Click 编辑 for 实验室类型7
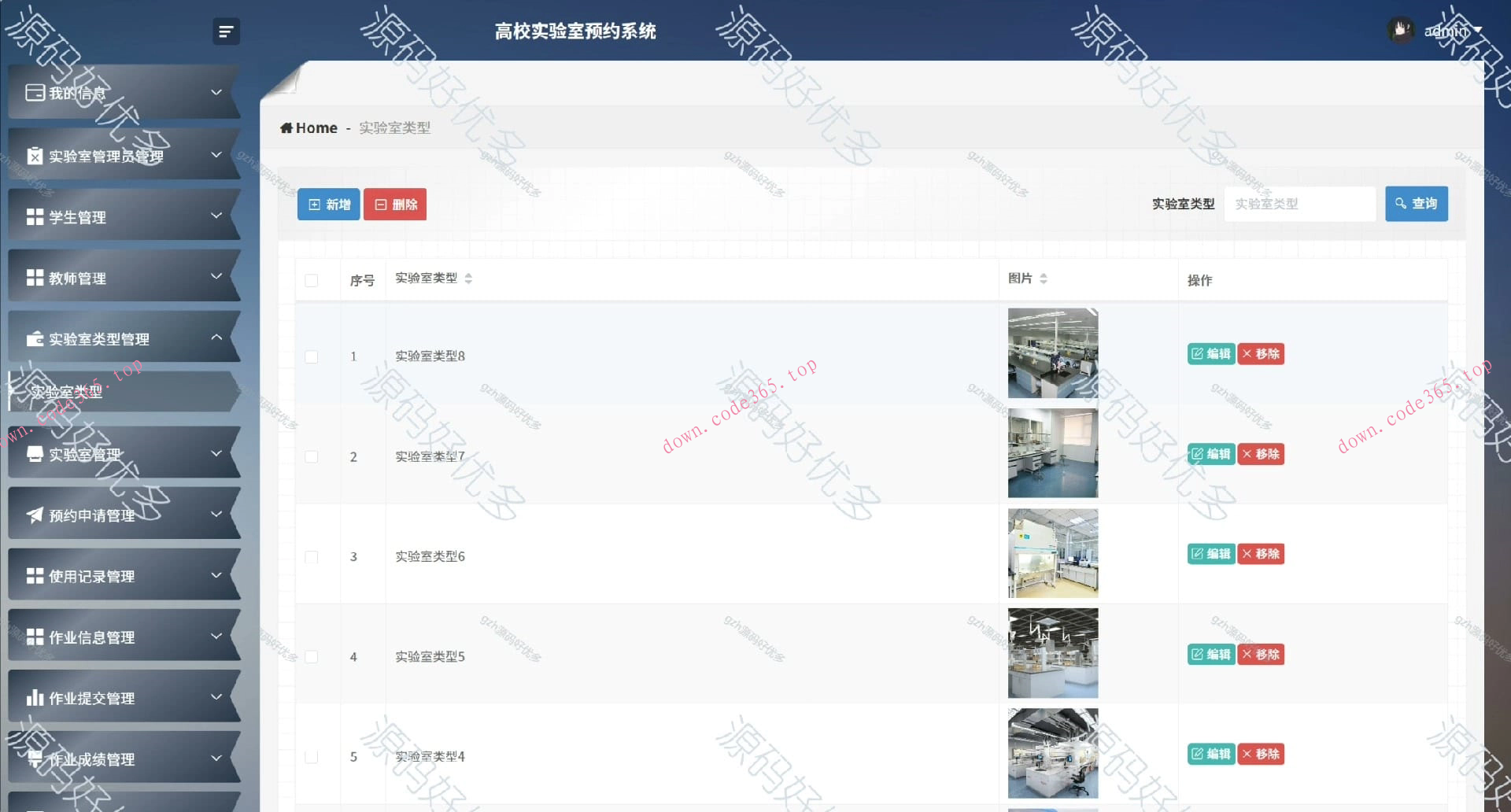The height and width of the screenshot is (812, 1511). [x=1211, y=454]
